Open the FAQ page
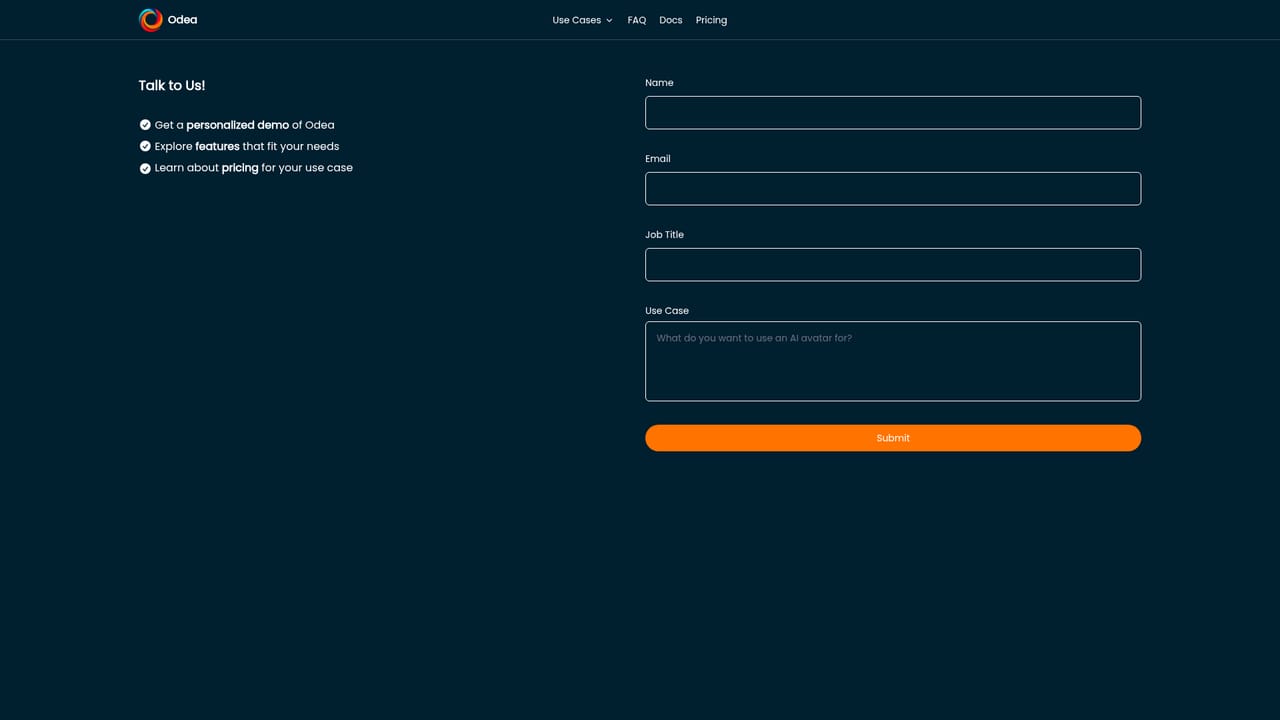The image size is (1280, 720). tap(637, 20)
